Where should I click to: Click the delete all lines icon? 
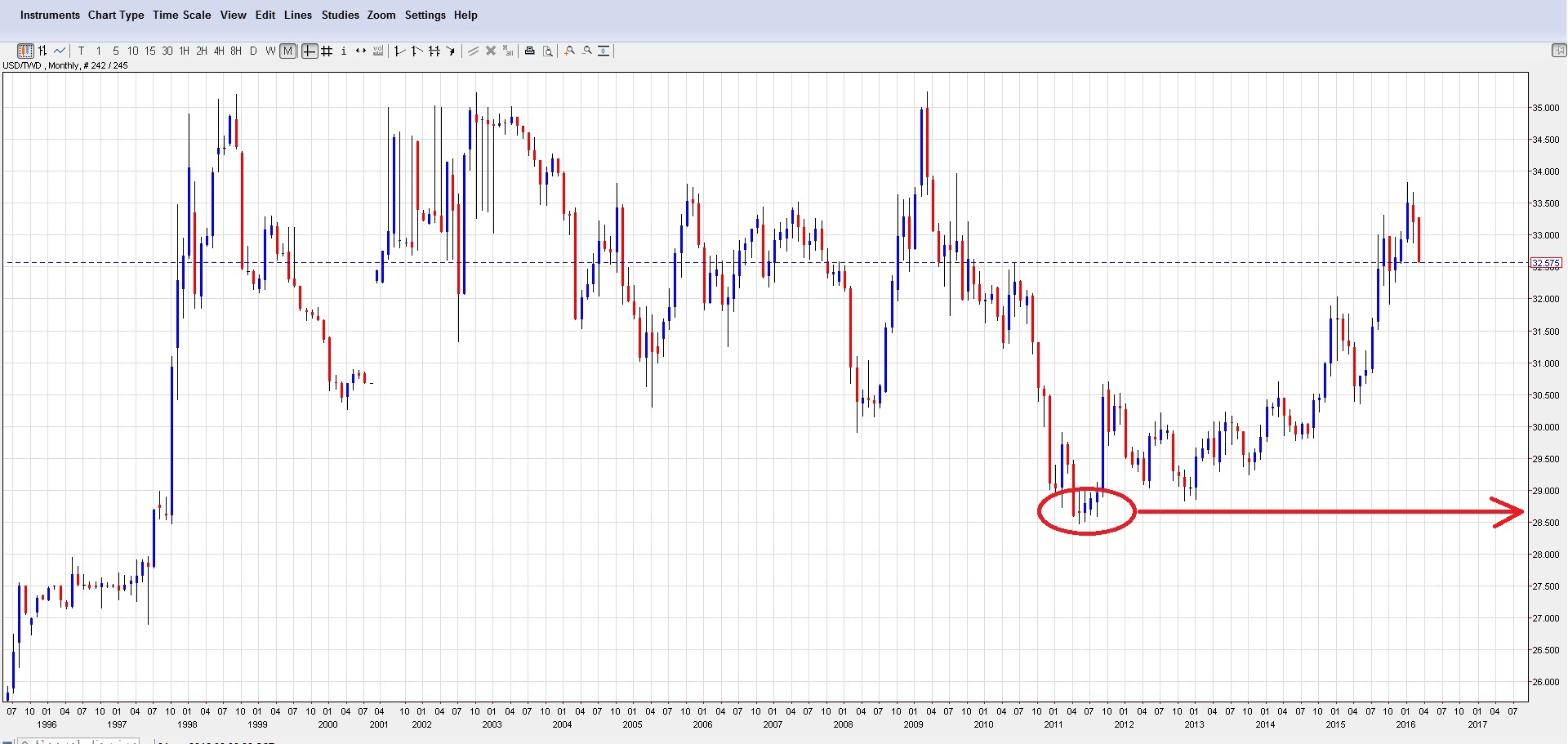point(508,51)
